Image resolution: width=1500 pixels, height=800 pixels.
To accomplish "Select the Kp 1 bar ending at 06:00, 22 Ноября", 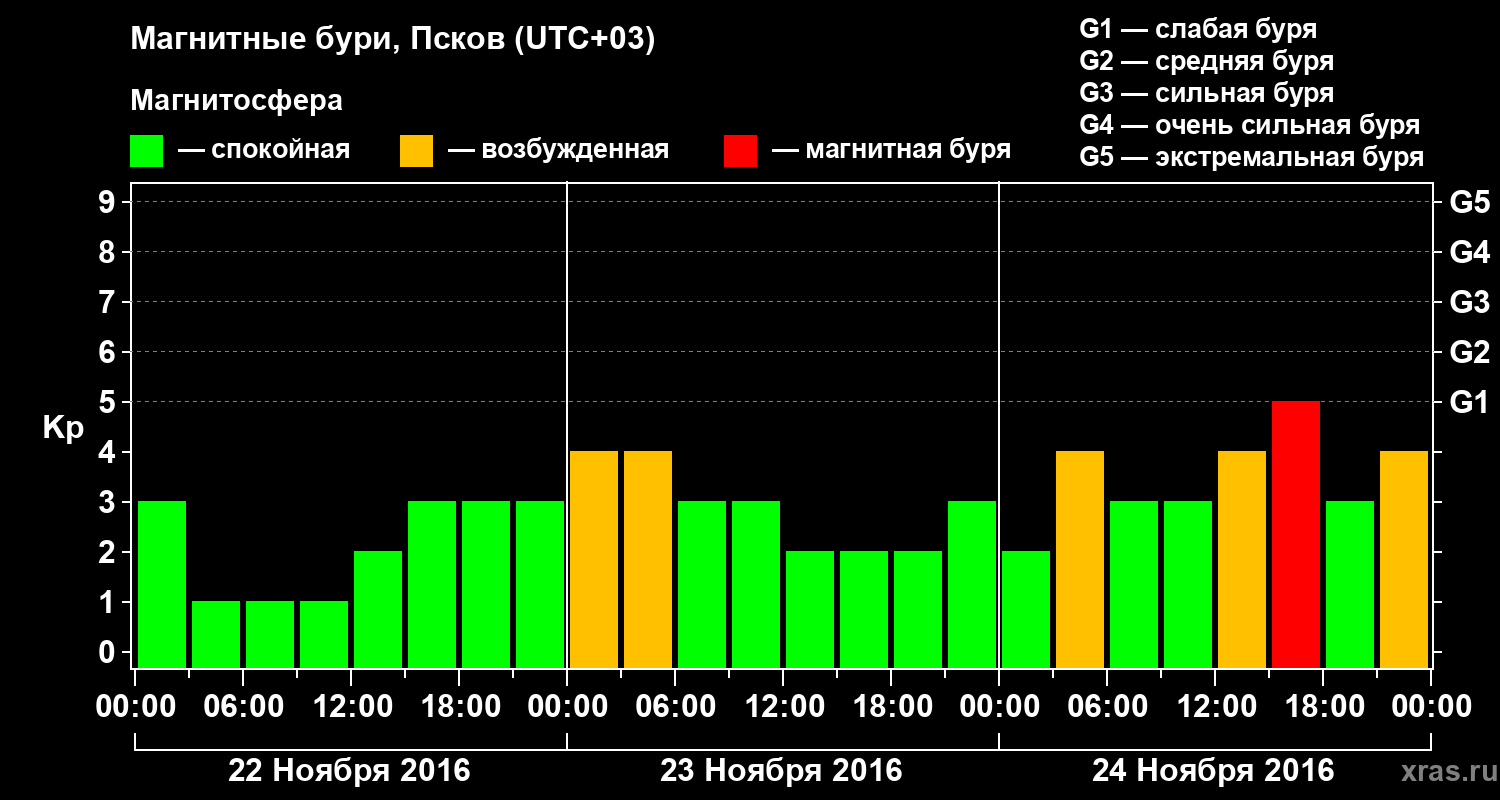I will [x=216, y=634].
